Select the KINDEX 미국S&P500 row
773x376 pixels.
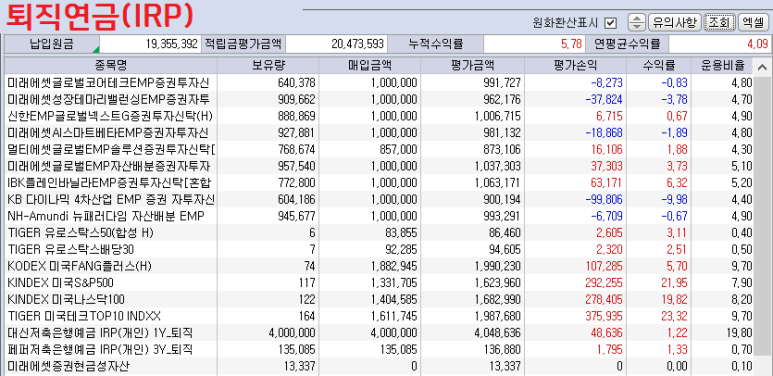tap(379, 283)
